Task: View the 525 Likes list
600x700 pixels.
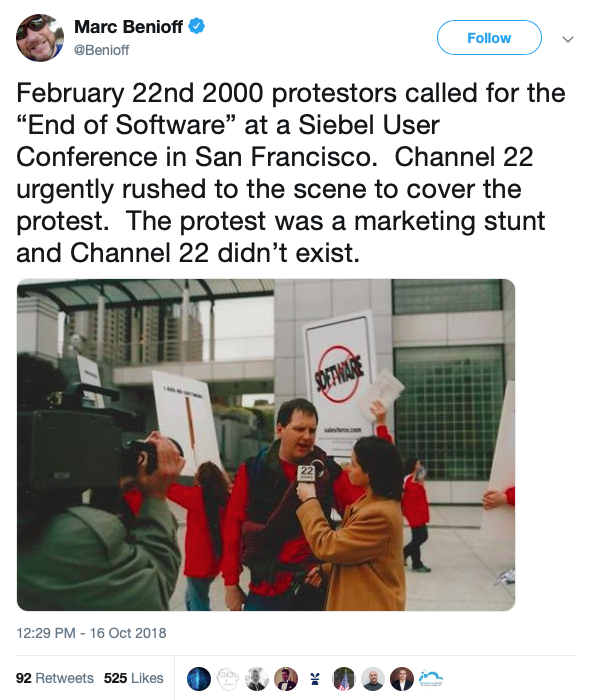Action: tap(133, 677)
